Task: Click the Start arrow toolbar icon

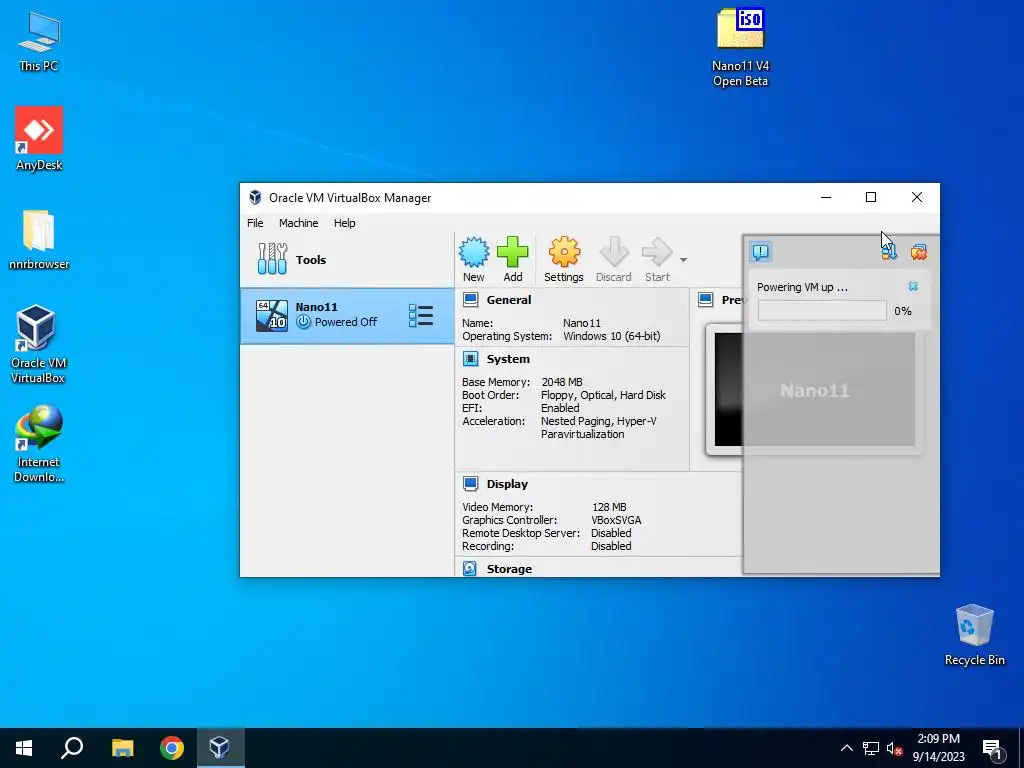Action: 657,259
